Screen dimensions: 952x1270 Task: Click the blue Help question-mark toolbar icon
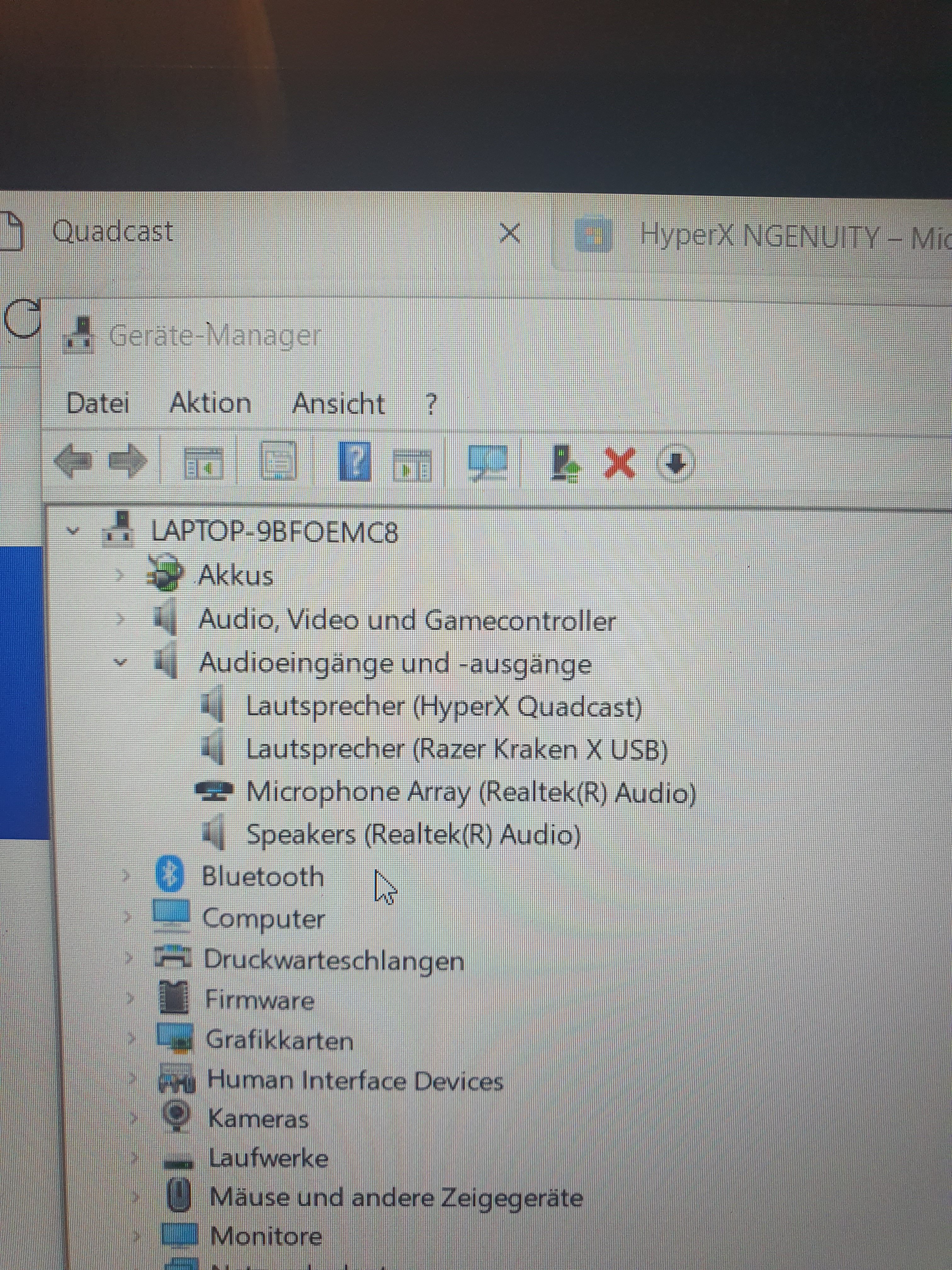point(354,461)
